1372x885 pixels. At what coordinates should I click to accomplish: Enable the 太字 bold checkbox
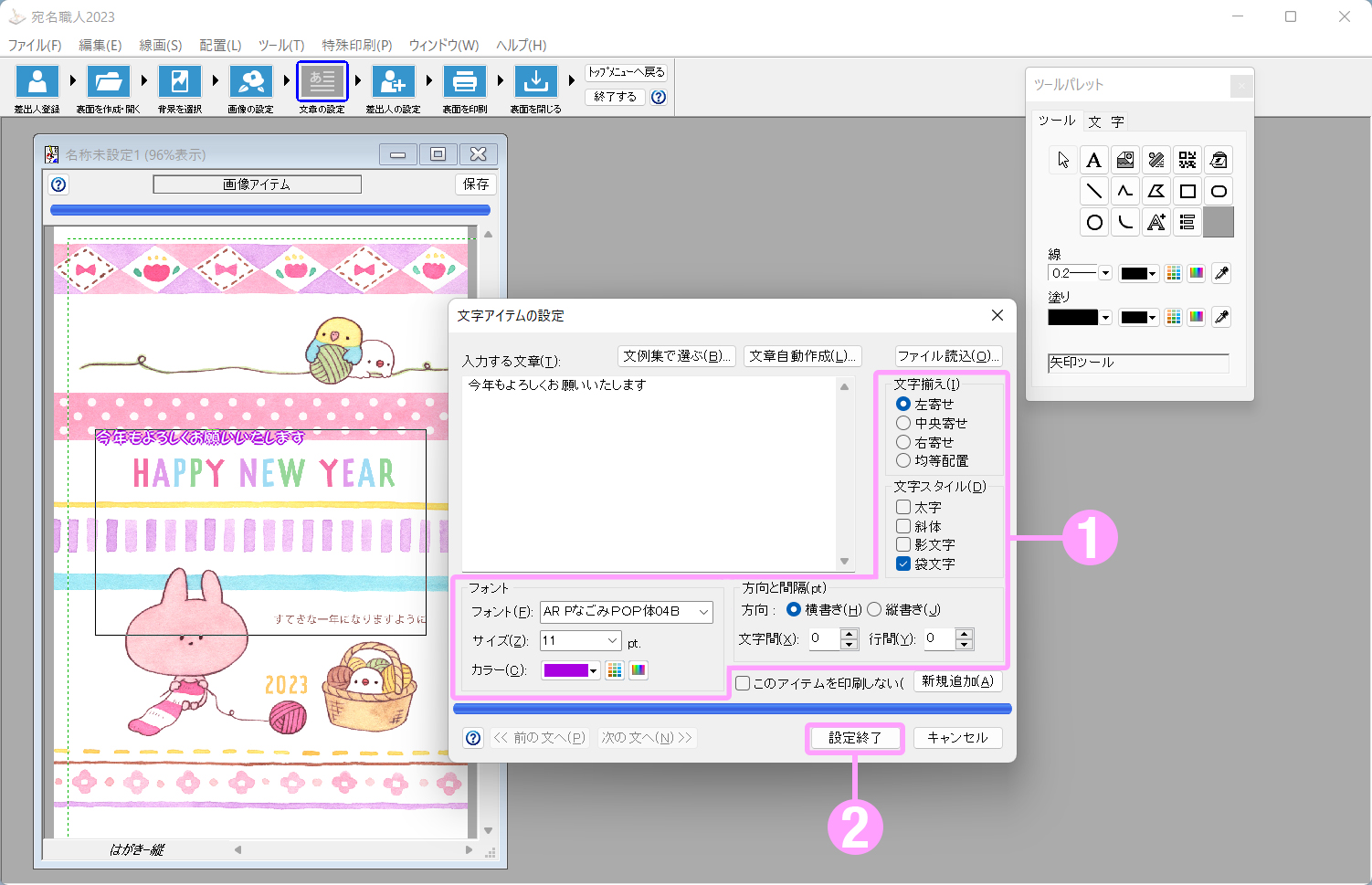(x=903, y=507)
